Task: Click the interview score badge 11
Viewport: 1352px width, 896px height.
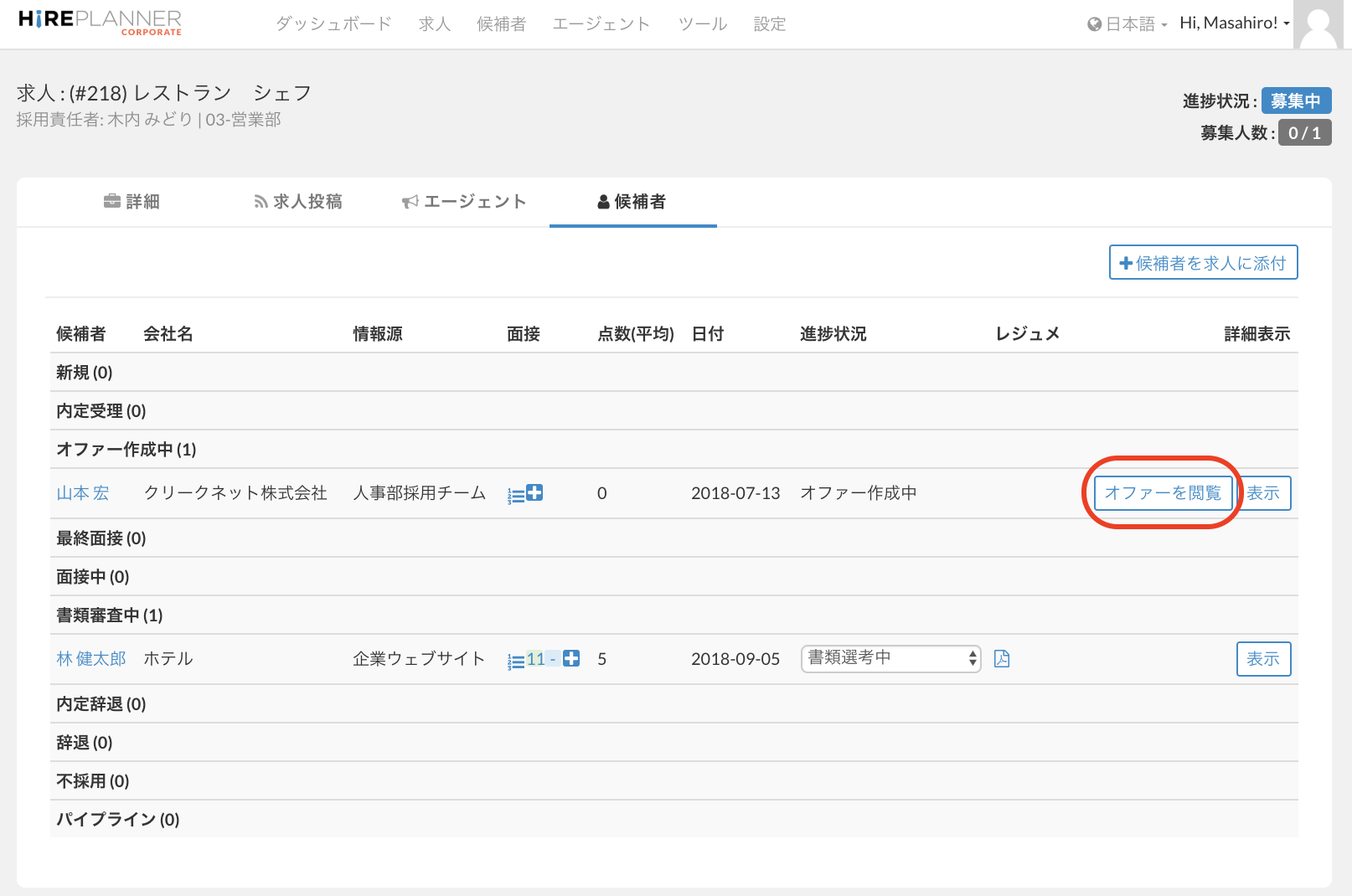Action: coord(536,659)
